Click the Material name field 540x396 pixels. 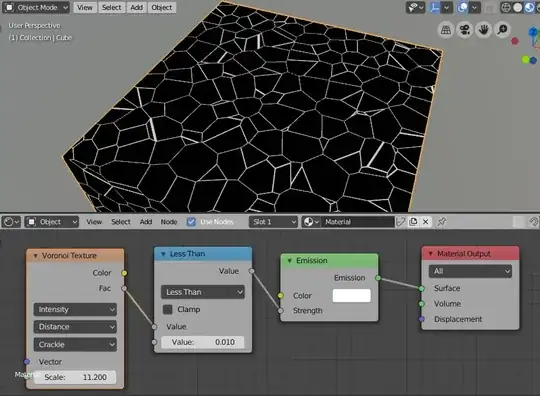(x=357, y=222)
